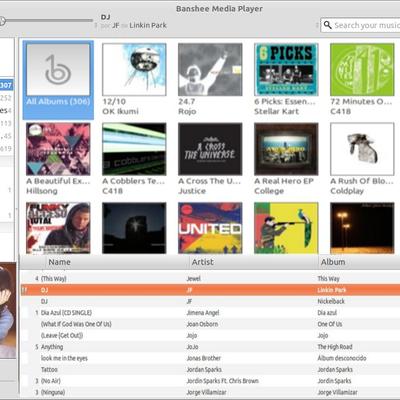
Task: Click album cell The High Road
Action: tap(335, 347)
